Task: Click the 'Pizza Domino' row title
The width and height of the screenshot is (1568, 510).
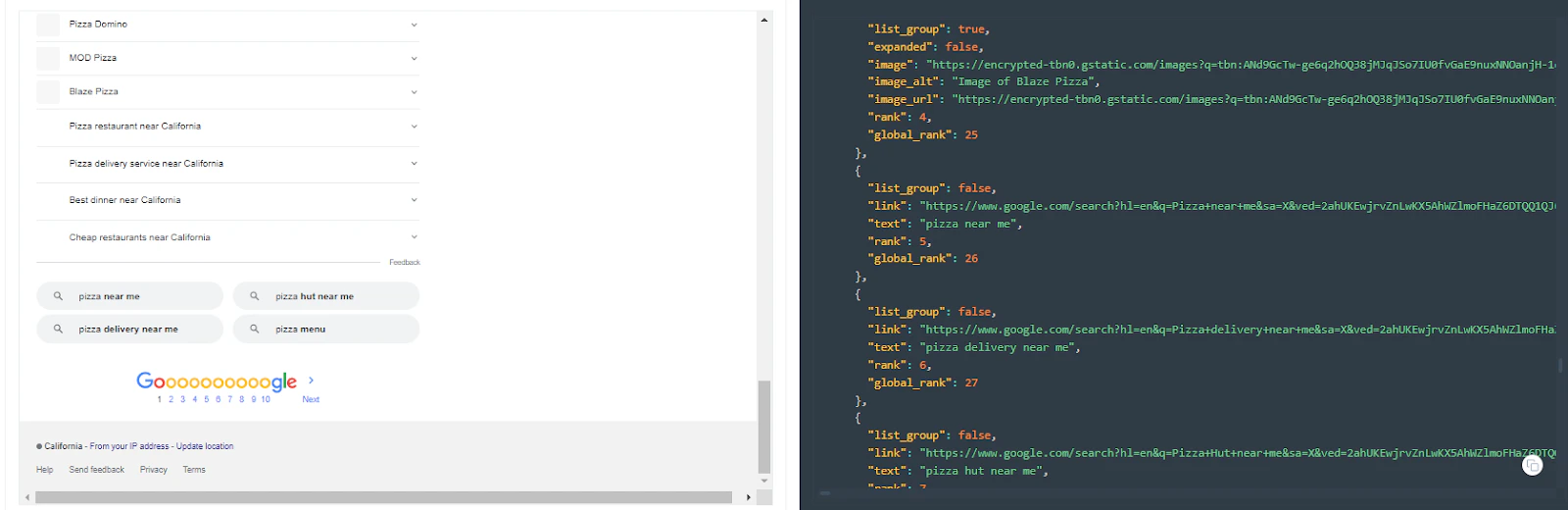Action: click(x=98, y=25)
